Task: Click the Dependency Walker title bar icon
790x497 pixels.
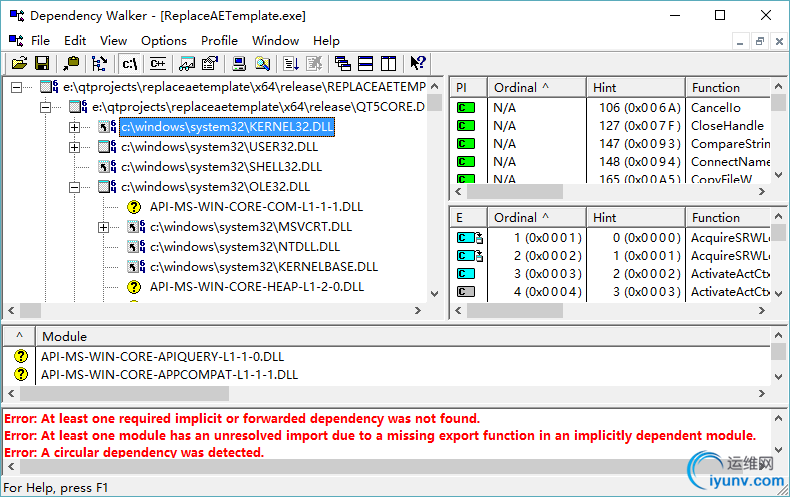Action: click(17, 16)
